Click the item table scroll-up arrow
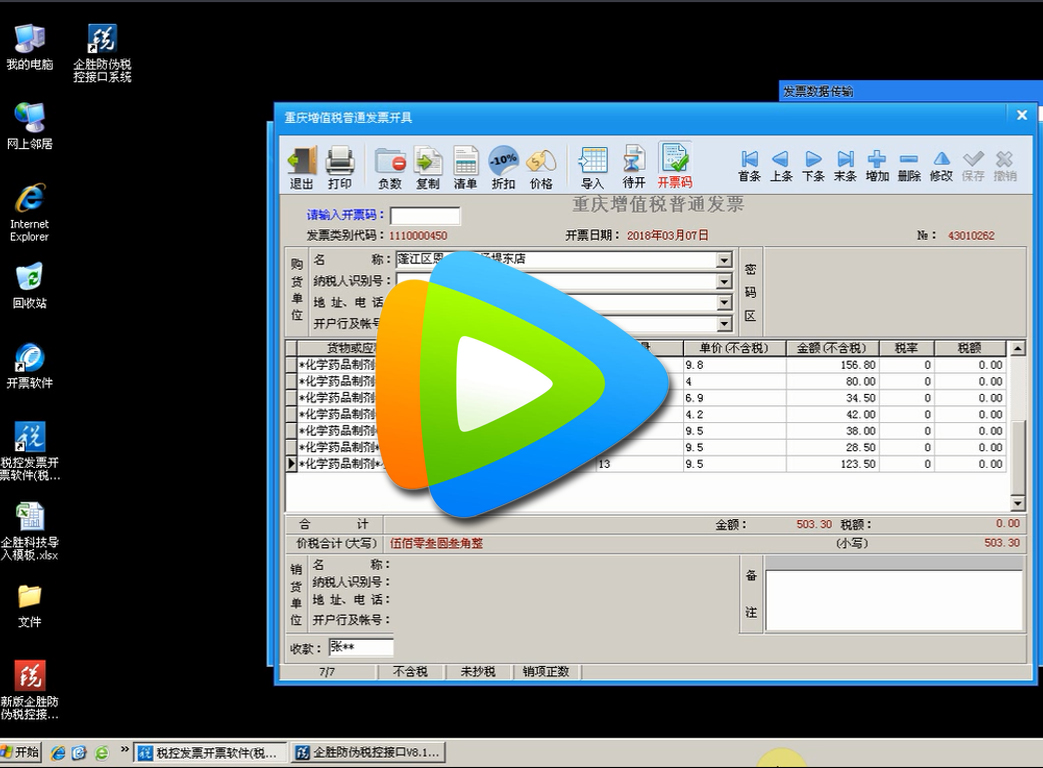 (1017, 348)
